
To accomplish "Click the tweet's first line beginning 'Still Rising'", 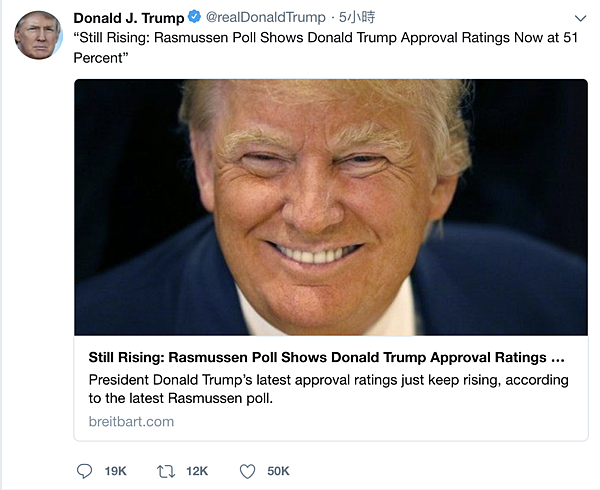I will [x=325, y=37].
